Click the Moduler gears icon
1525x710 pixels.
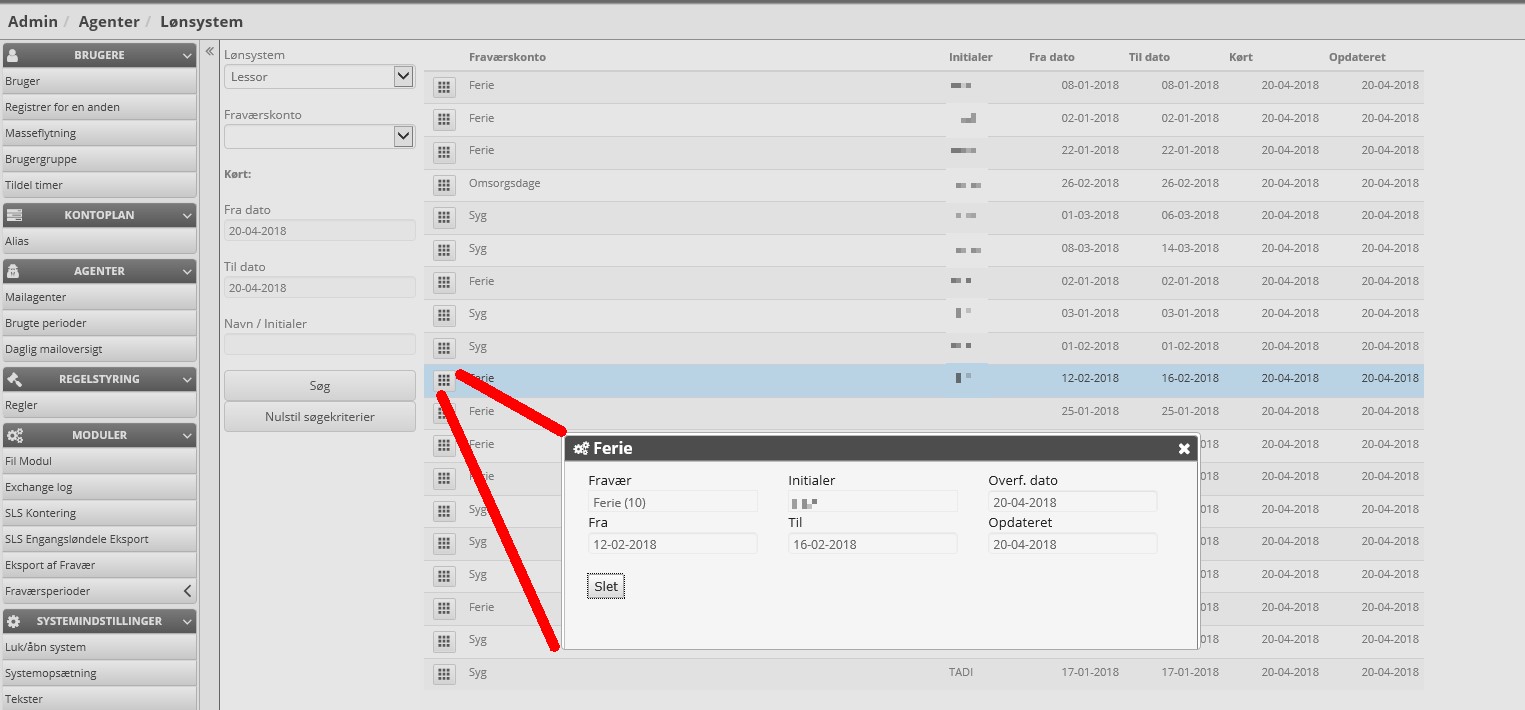[14, 435]
